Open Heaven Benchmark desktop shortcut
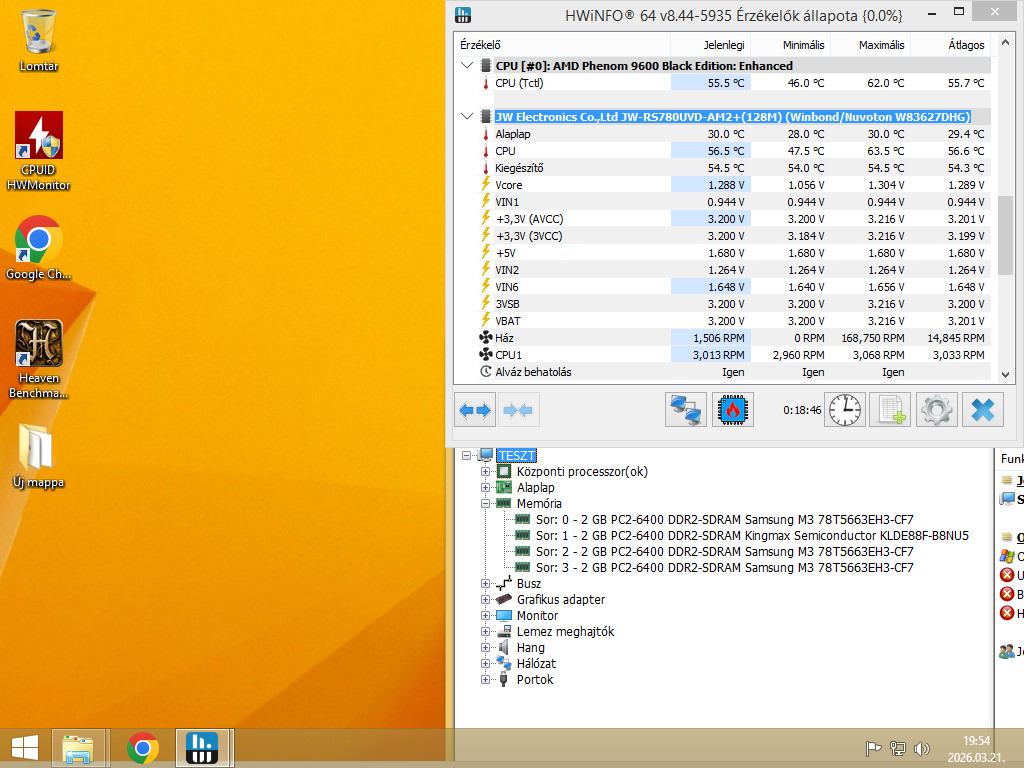This screenshot has width=1024, height=768. (x=39, y=359)
